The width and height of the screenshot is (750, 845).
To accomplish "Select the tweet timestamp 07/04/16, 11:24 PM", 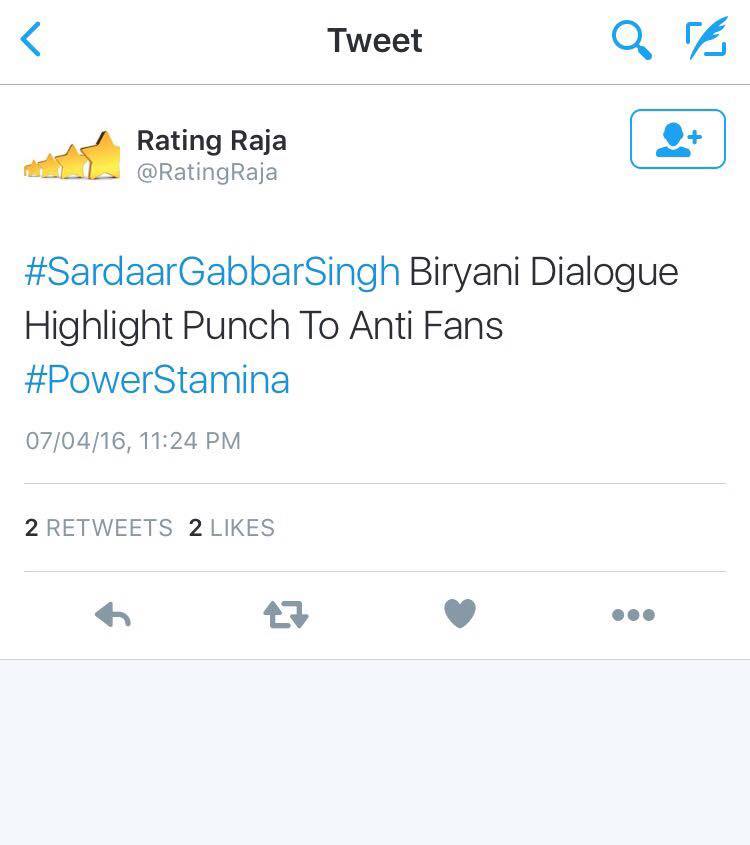I will pos(133,441).
